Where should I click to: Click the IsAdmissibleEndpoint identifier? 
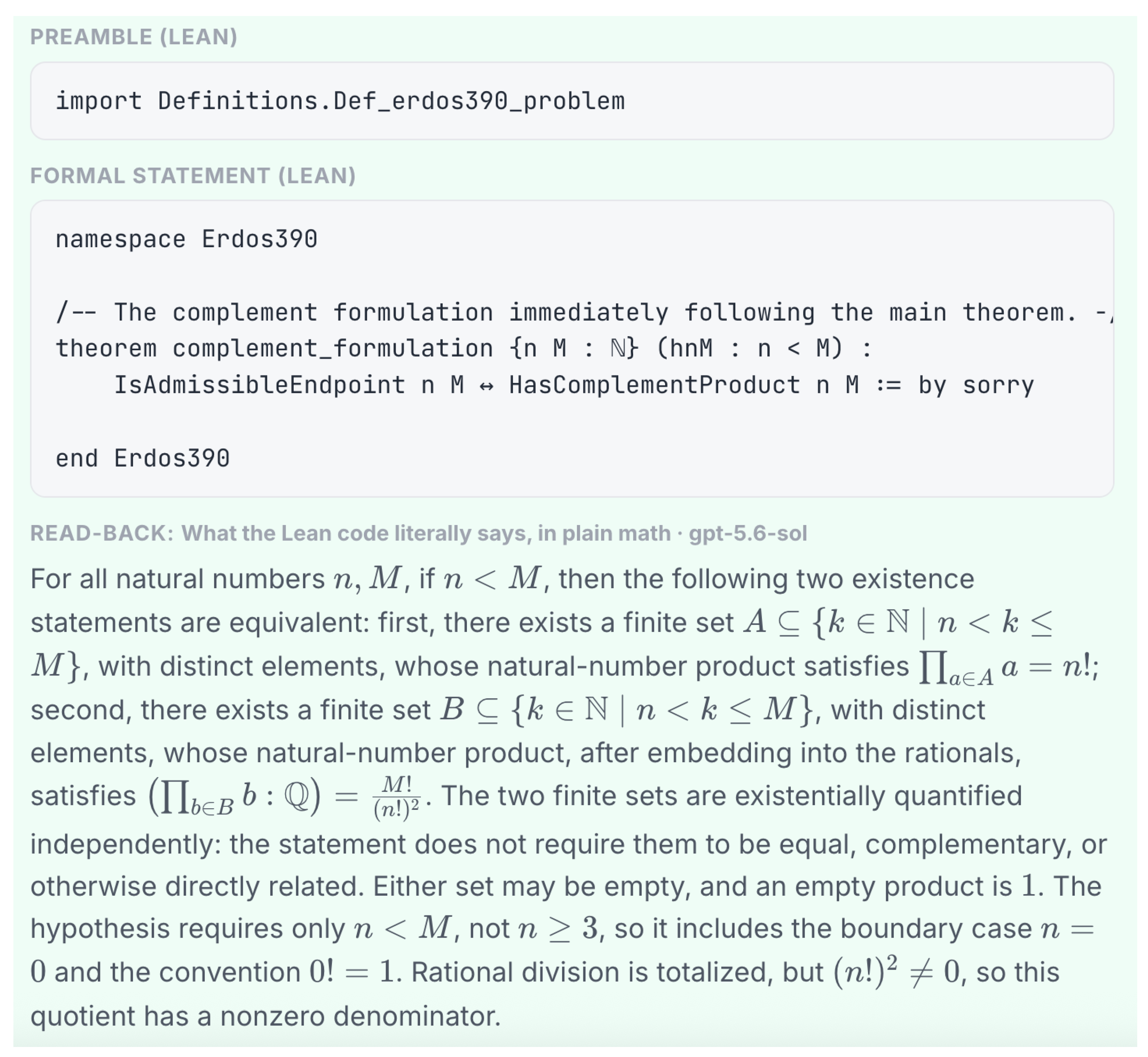pyautogui.click(x=260, y=385)
